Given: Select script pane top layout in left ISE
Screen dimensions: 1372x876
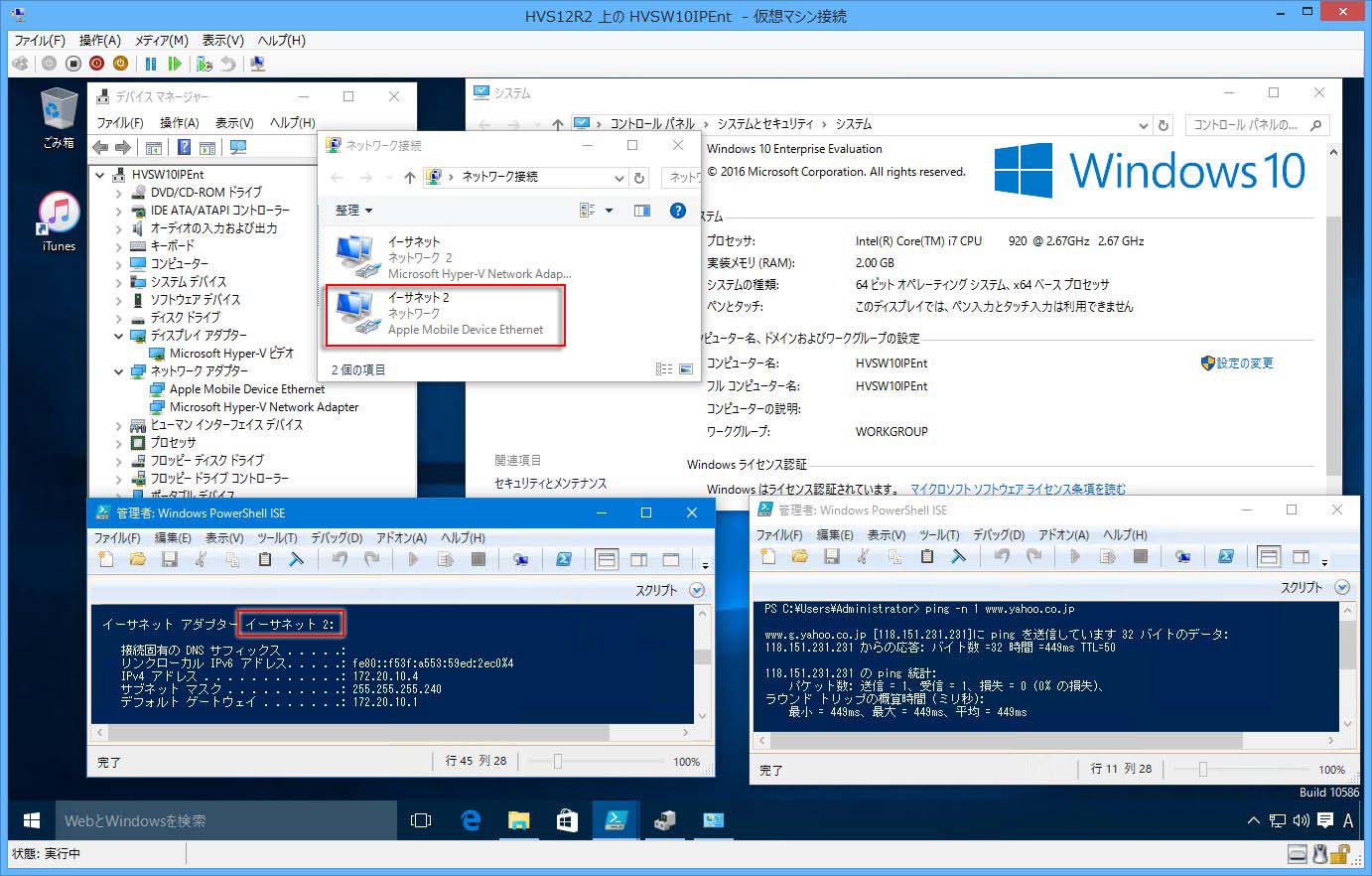Looking at the screenshot, I should point(607,560).
